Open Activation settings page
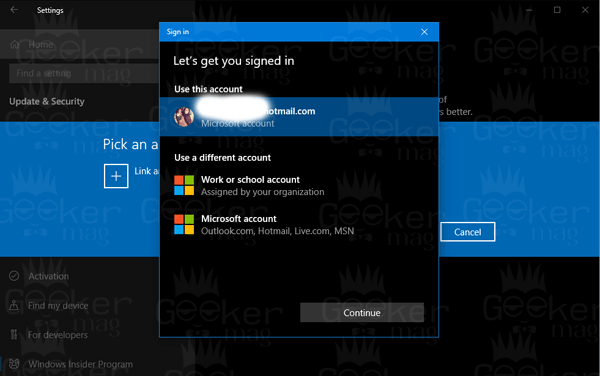This screenshot has height=376, width=600. pyautogui.click(x=48, y=276)
